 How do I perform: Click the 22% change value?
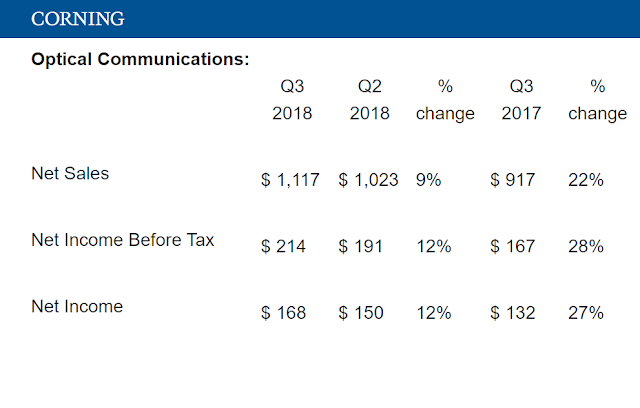[x=586, y=180]
